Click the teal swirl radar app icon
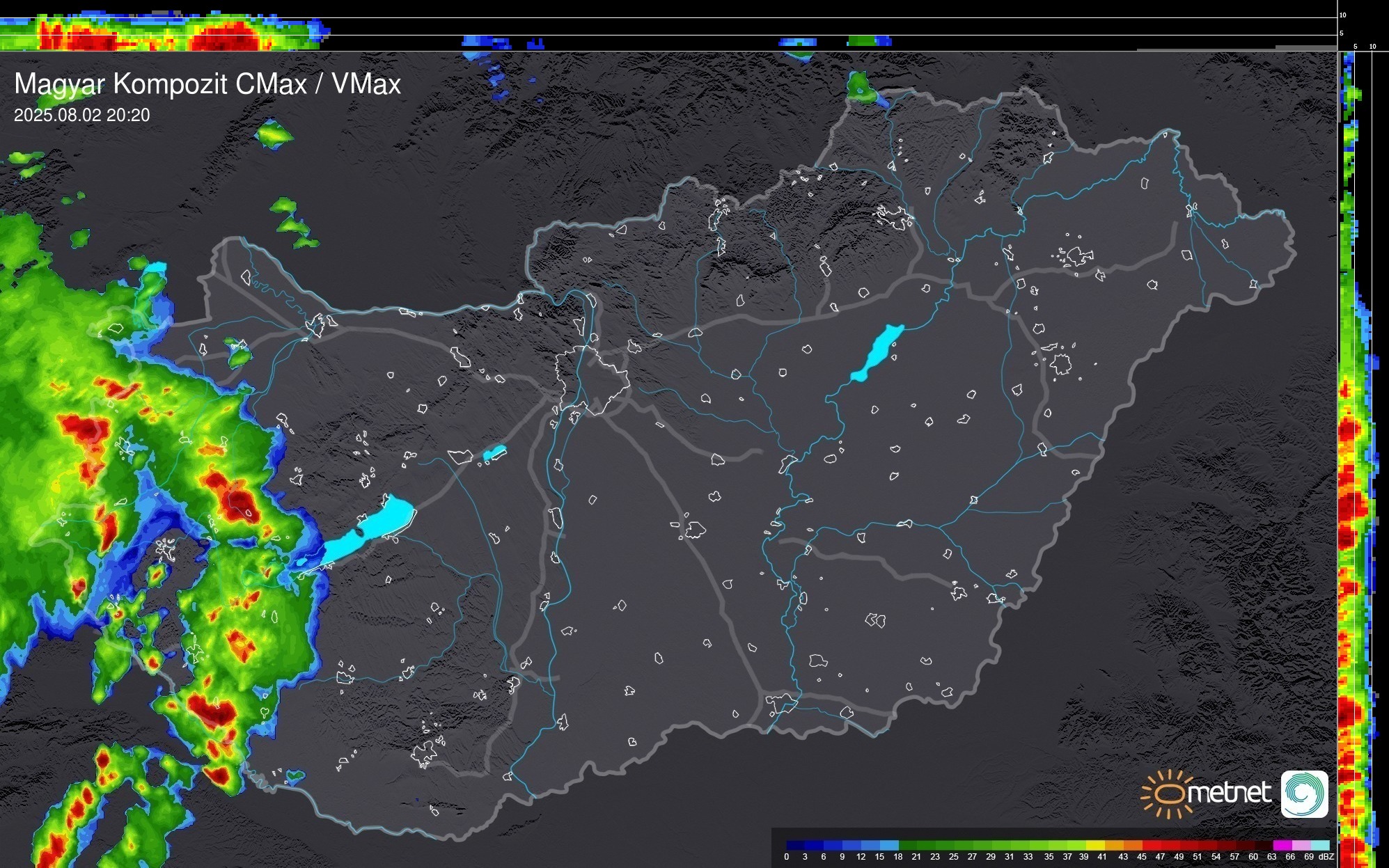The width and height of the screenshot is (1389, 868). 1304,794
